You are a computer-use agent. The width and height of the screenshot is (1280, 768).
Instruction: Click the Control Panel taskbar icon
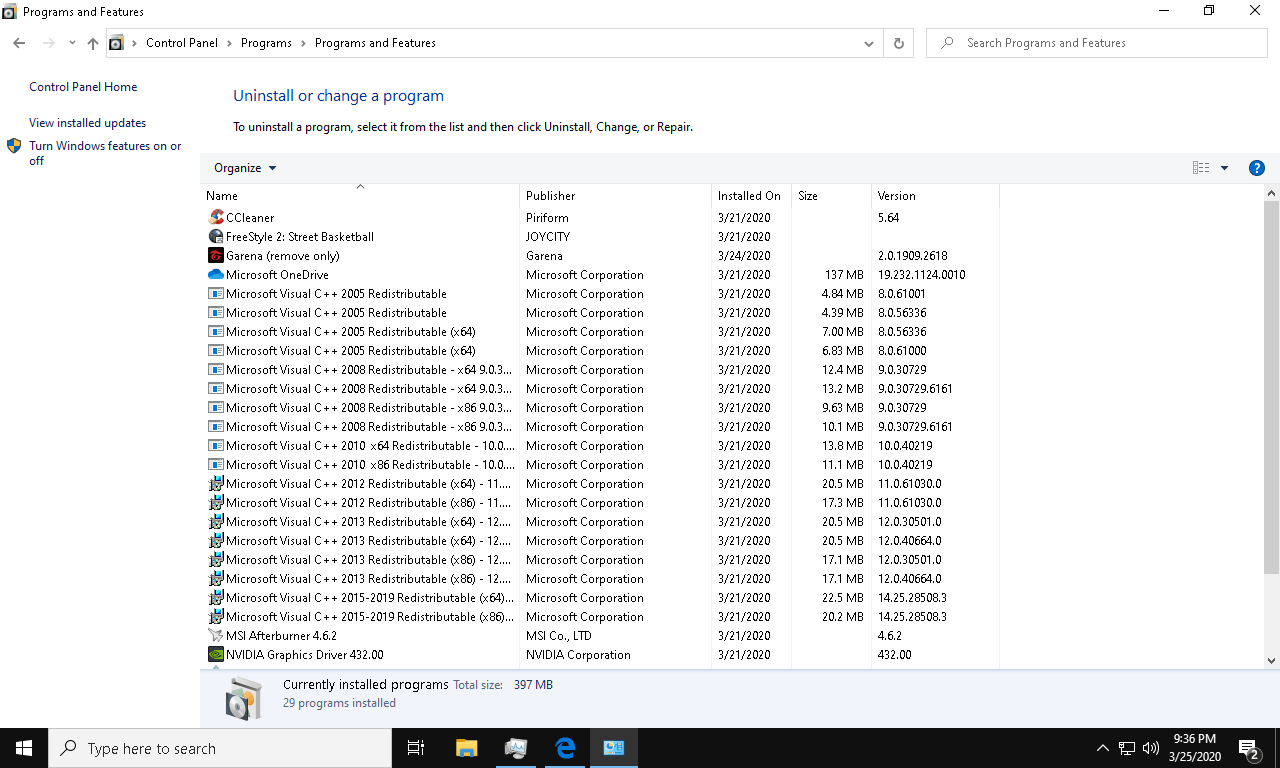tap(613, 748)
